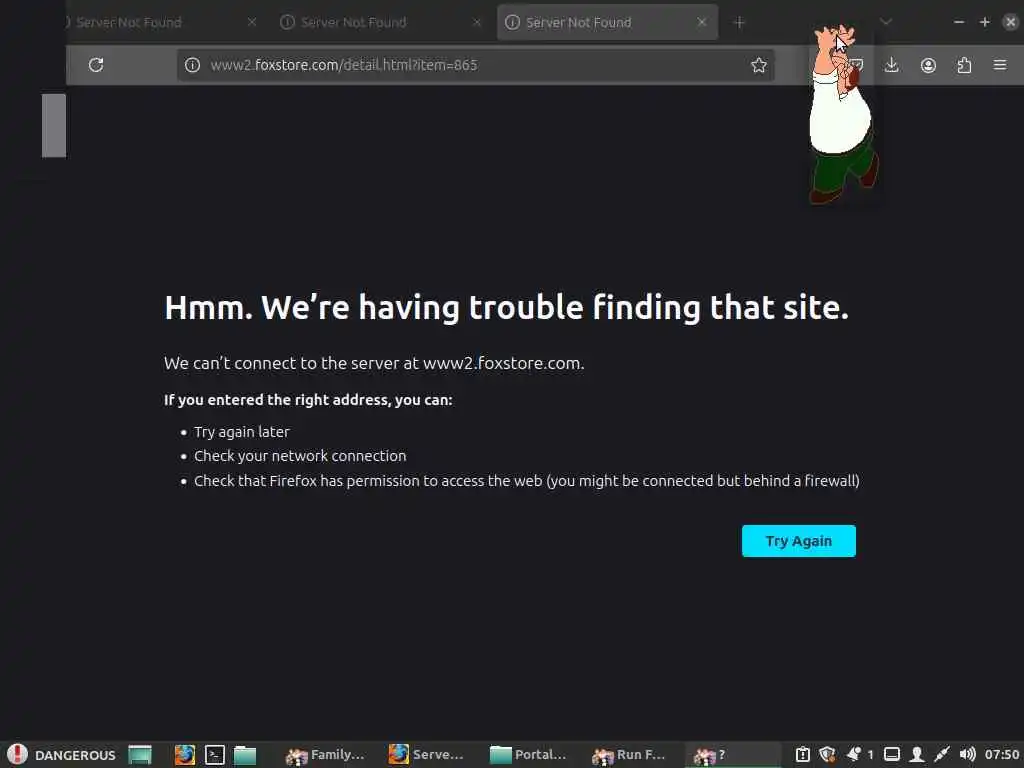Image resolution: width=1024 pixels, height=768 pixels.
Task: Open the extensions puzzle icon
Action: coord(964,65)
